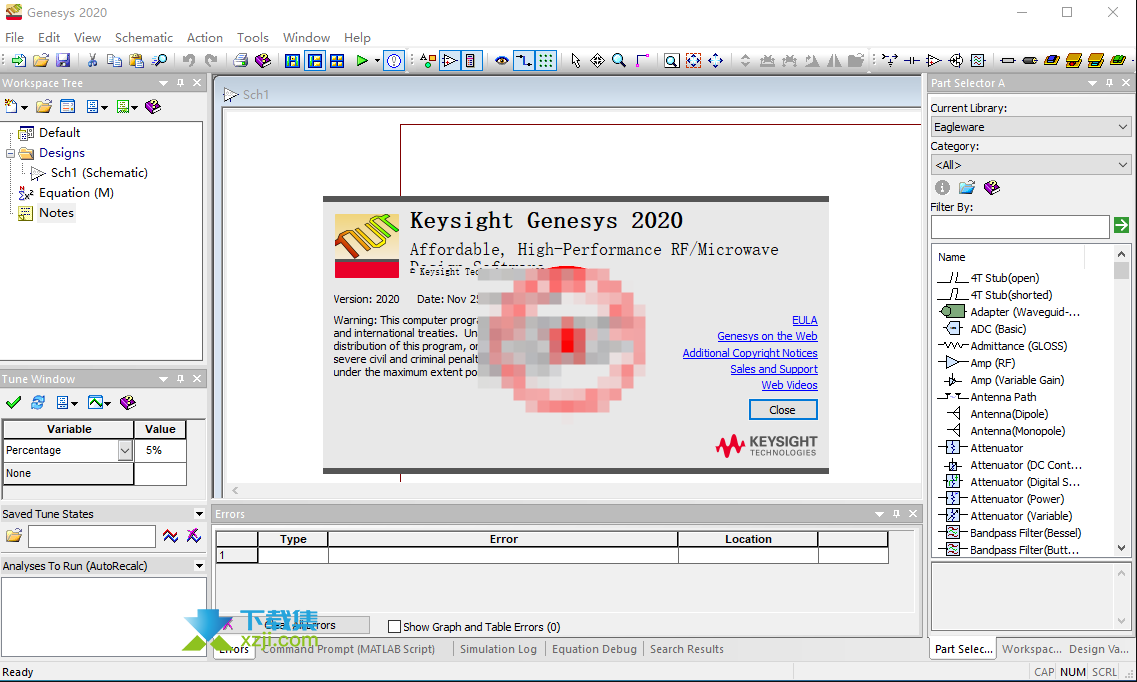Click the help book icon in main toolbar
The image size is (1137, 682).
click(263, 61)
